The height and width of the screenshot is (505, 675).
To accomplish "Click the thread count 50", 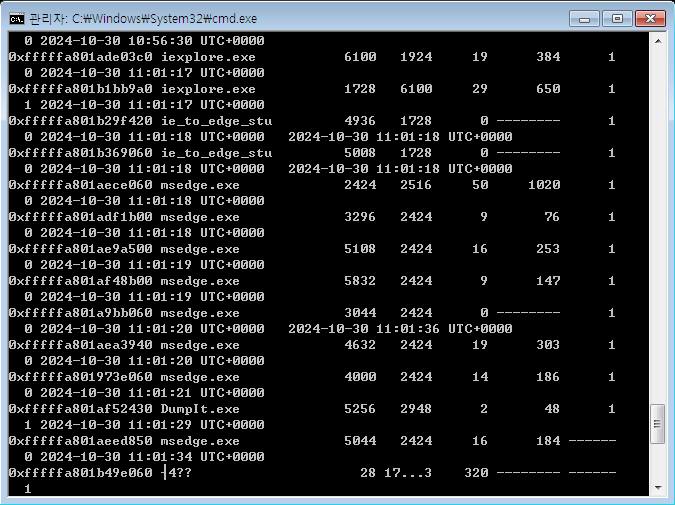I will click(x=480, y=185).
